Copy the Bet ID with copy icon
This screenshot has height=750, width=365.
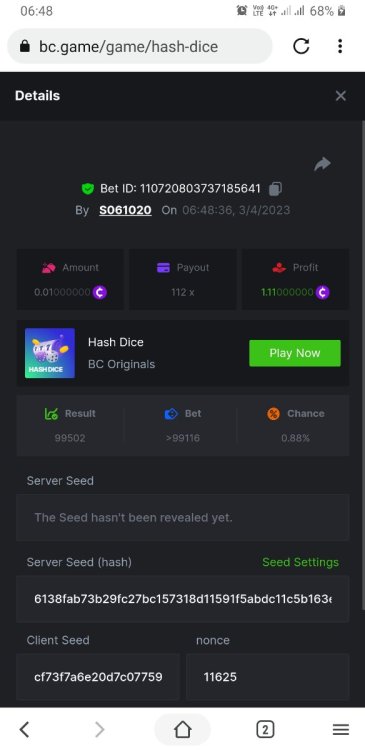click(x=275, y=189)
